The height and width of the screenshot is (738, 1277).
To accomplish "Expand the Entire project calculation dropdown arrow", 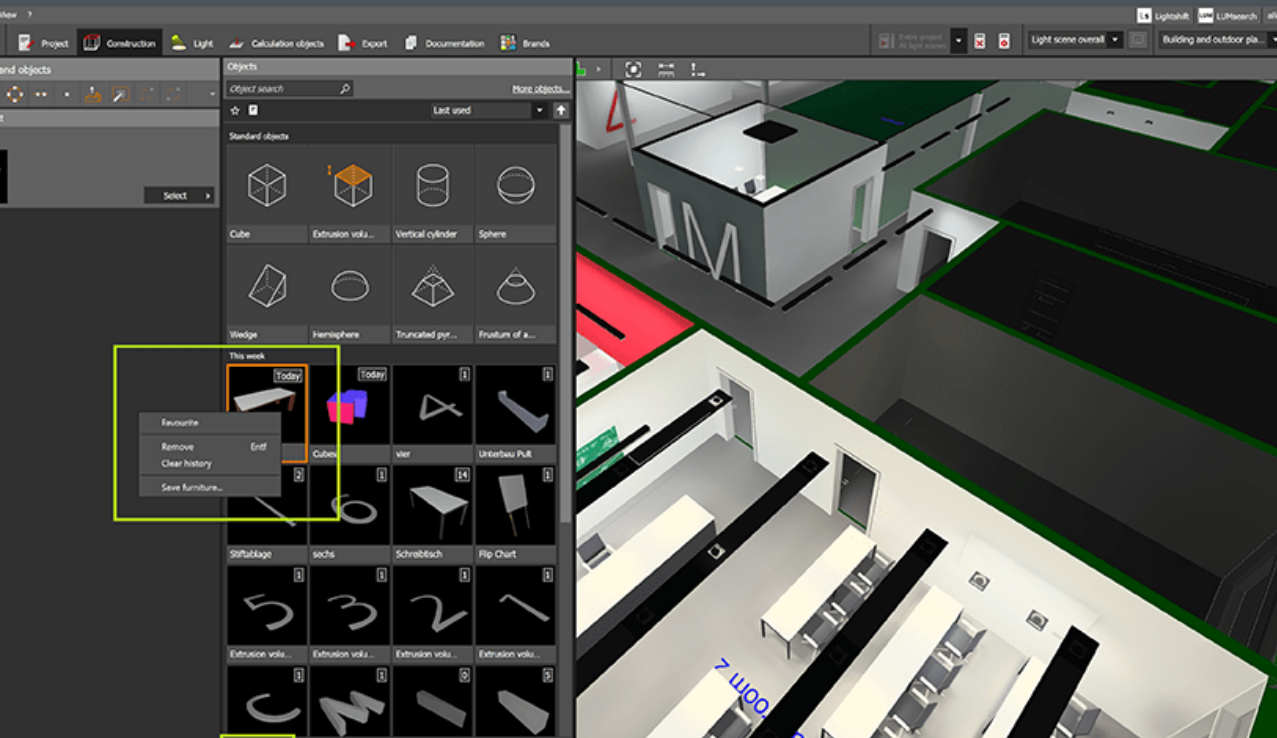I will point(959,41).
